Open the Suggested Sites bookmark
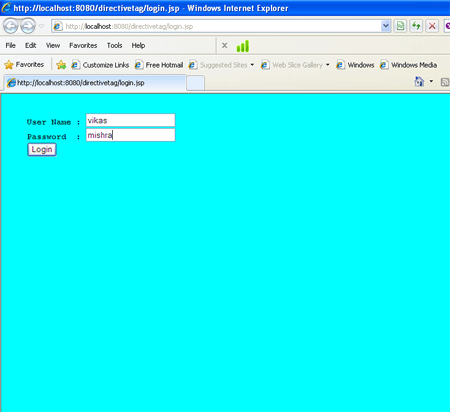The width and height of the screenshot is (450, 412). coord(218,65)
